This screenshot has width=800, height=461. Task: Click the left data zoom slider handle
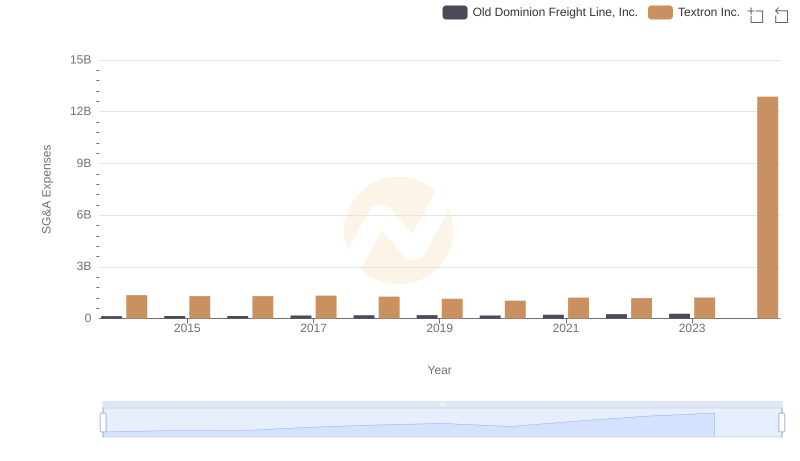(x=103, y=423)
